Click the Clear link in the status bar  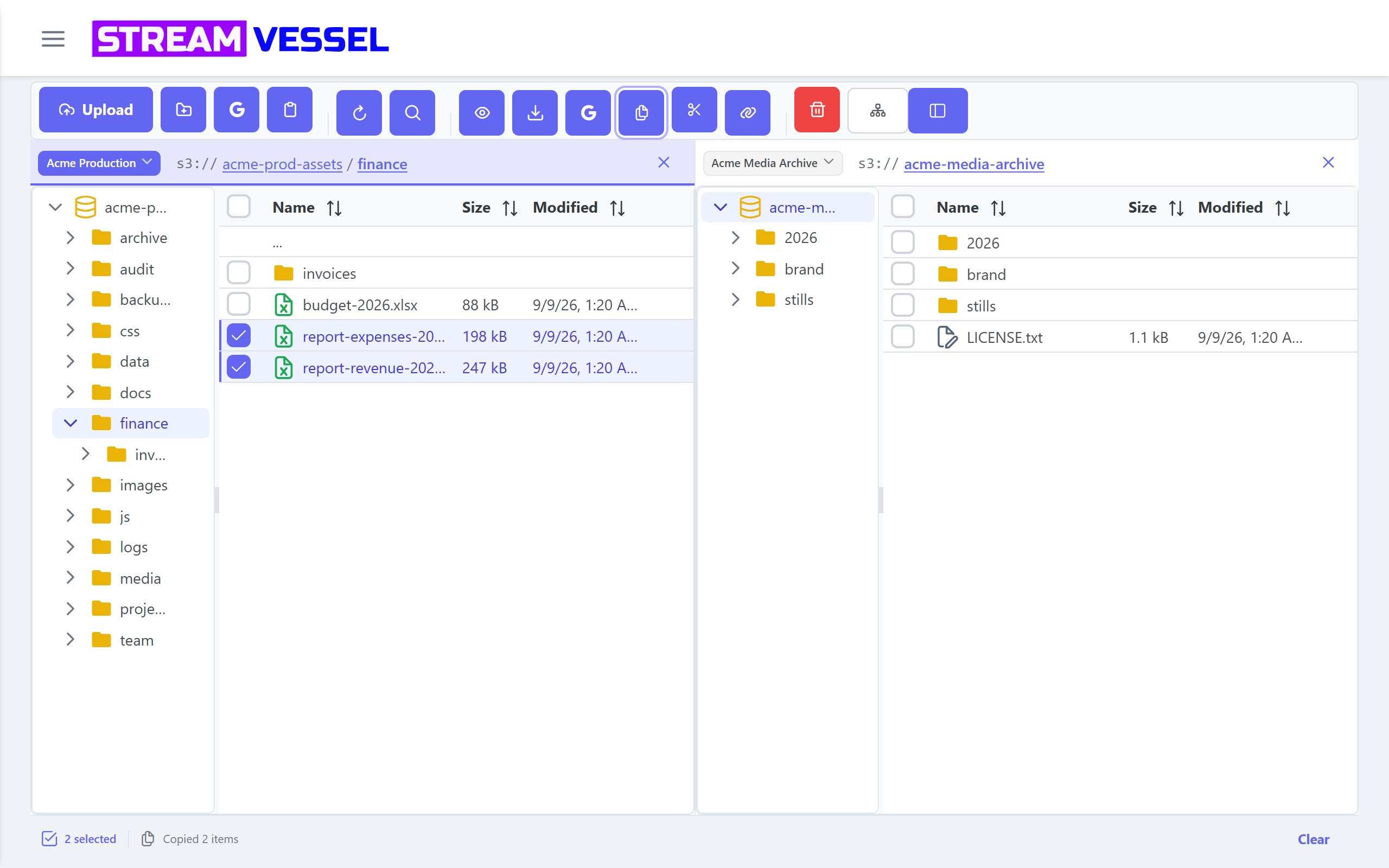pyautogui.click(x=1313, y=839)
